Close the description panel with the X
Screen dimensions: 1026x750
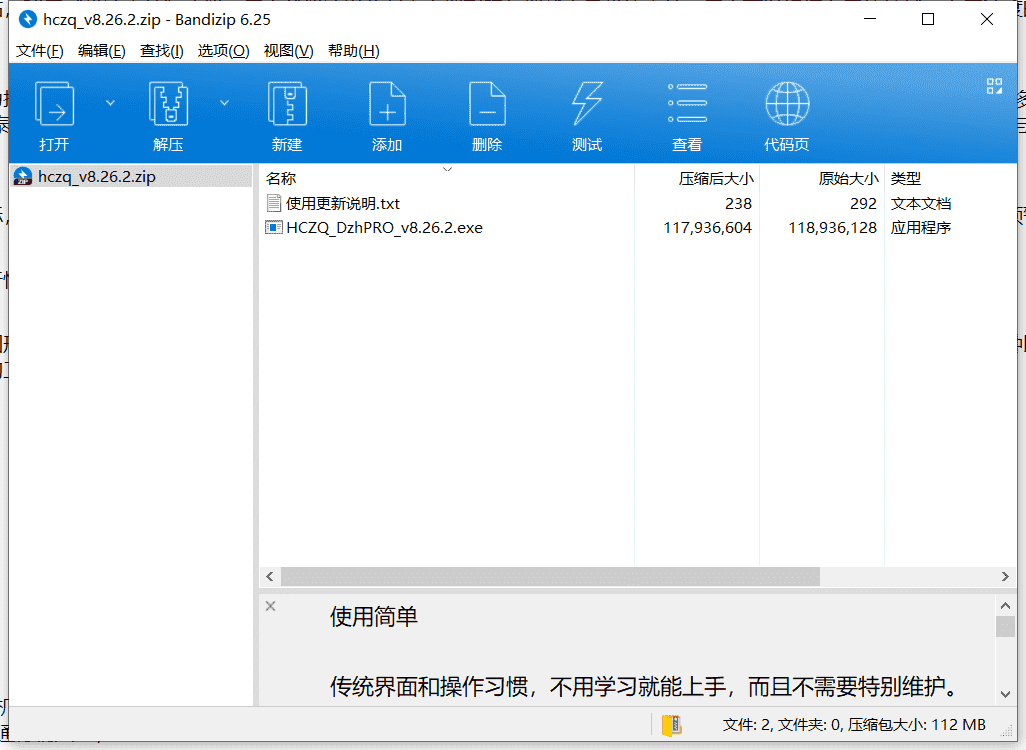pyautogui.click(x=270, y=606)
